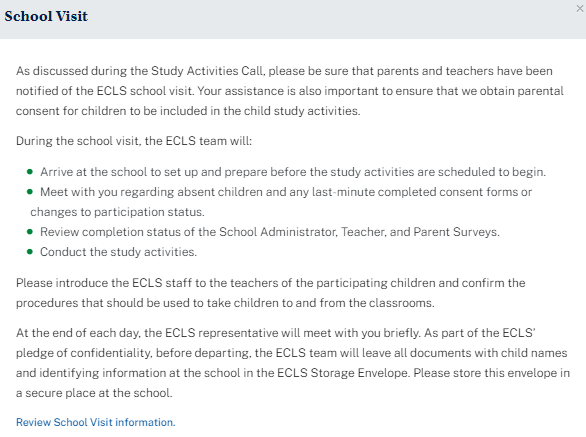The image size is (586, 437).
Task: Click the Conduct the study activities text
Action: click(x=118, y=252)
